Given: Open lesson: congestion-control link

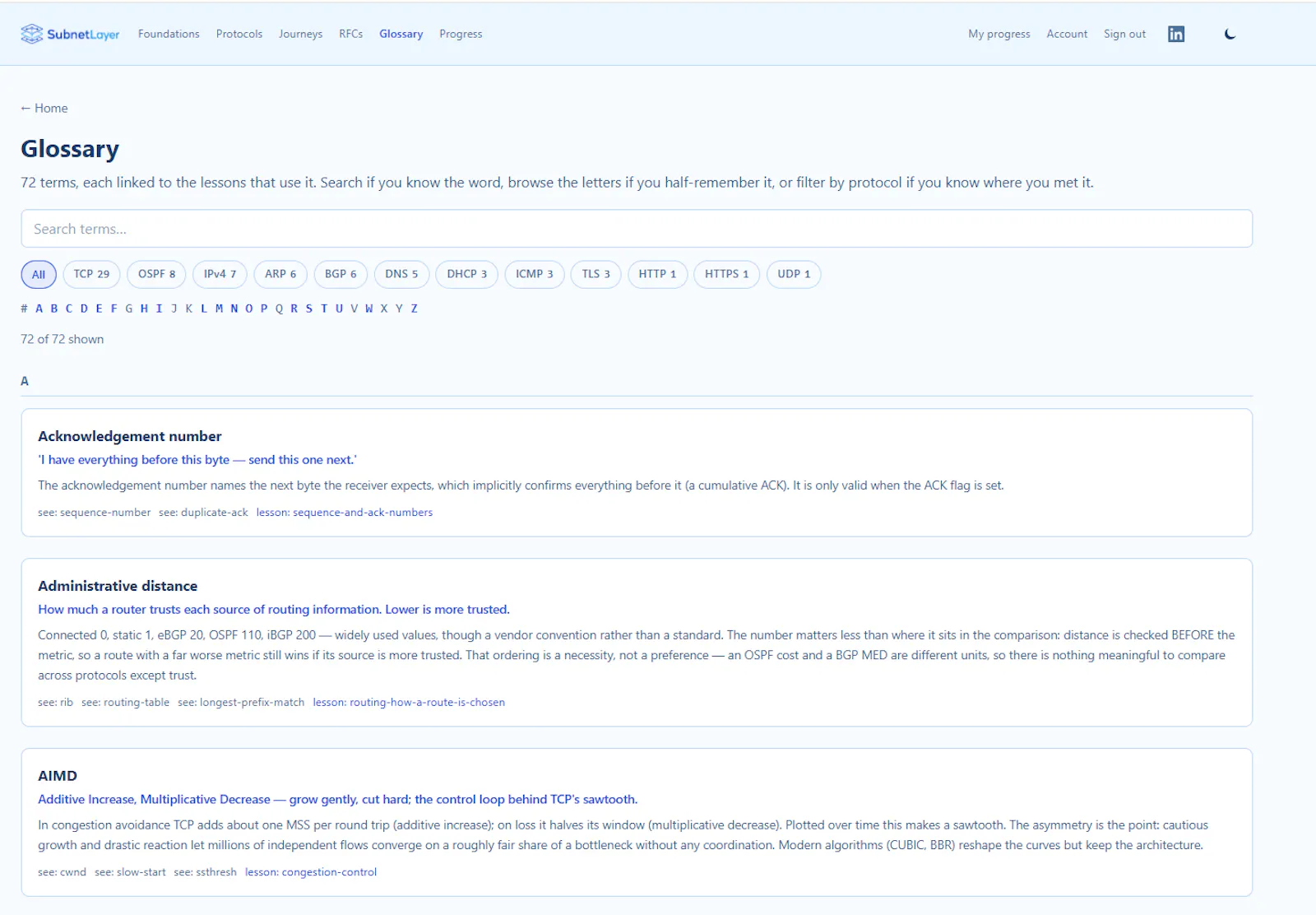Looking at the screenshot, I should [x=311, y=871].
